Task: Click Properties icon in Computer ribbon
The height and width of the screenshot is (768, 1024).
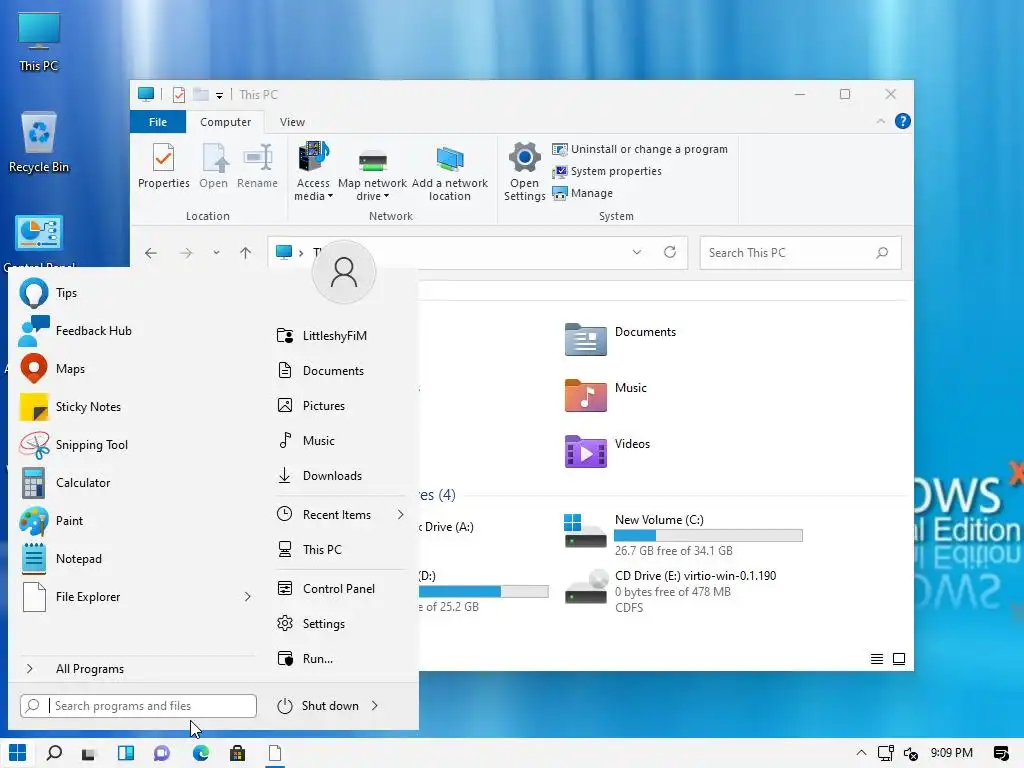Action: (163, 166)
